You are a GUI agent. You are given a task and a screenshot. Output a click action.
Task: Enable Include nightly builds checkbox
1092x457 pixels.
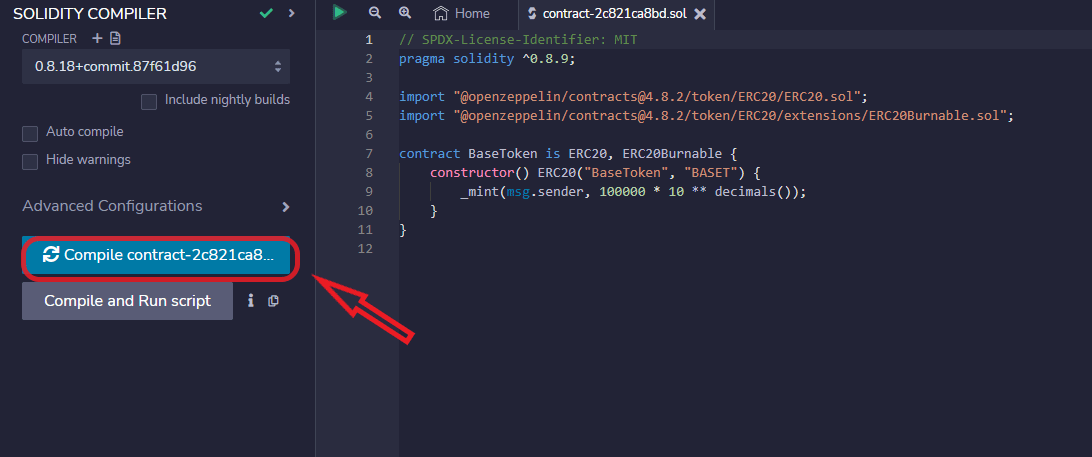pyautogui.click(x=149, y=101)
